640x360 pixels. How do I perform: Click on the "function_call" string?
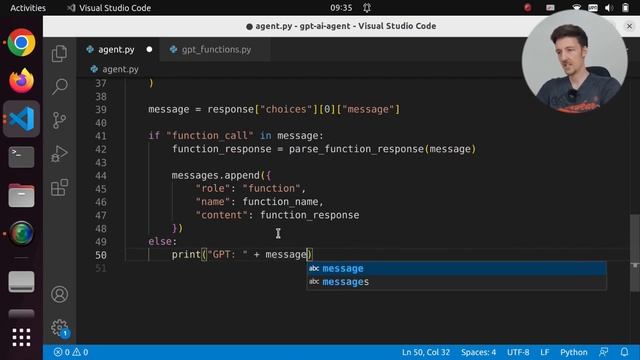[210, 136]
